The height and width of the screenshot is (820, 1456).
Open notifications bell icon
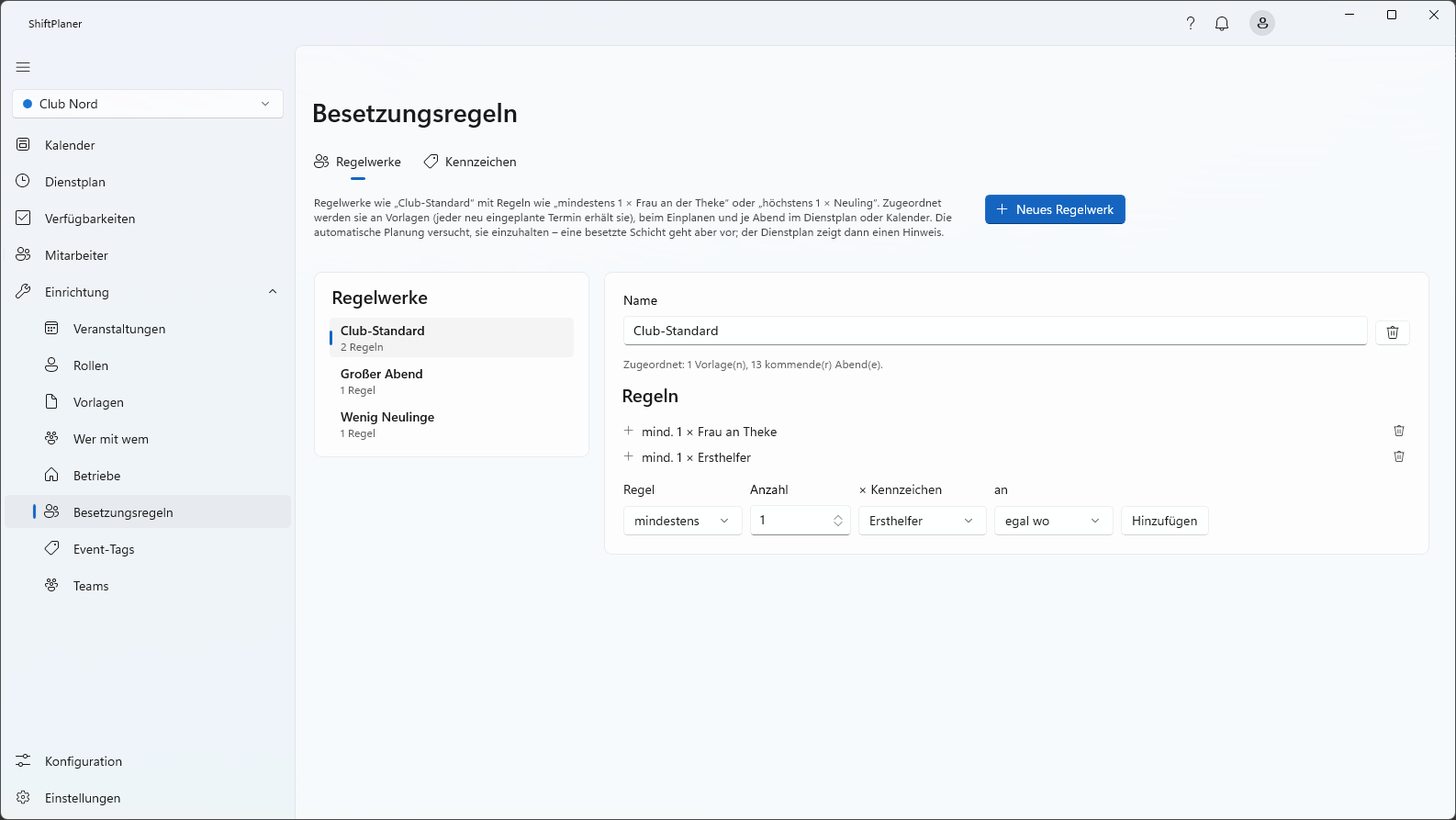pyautogui.click(x=1222, y=24)
